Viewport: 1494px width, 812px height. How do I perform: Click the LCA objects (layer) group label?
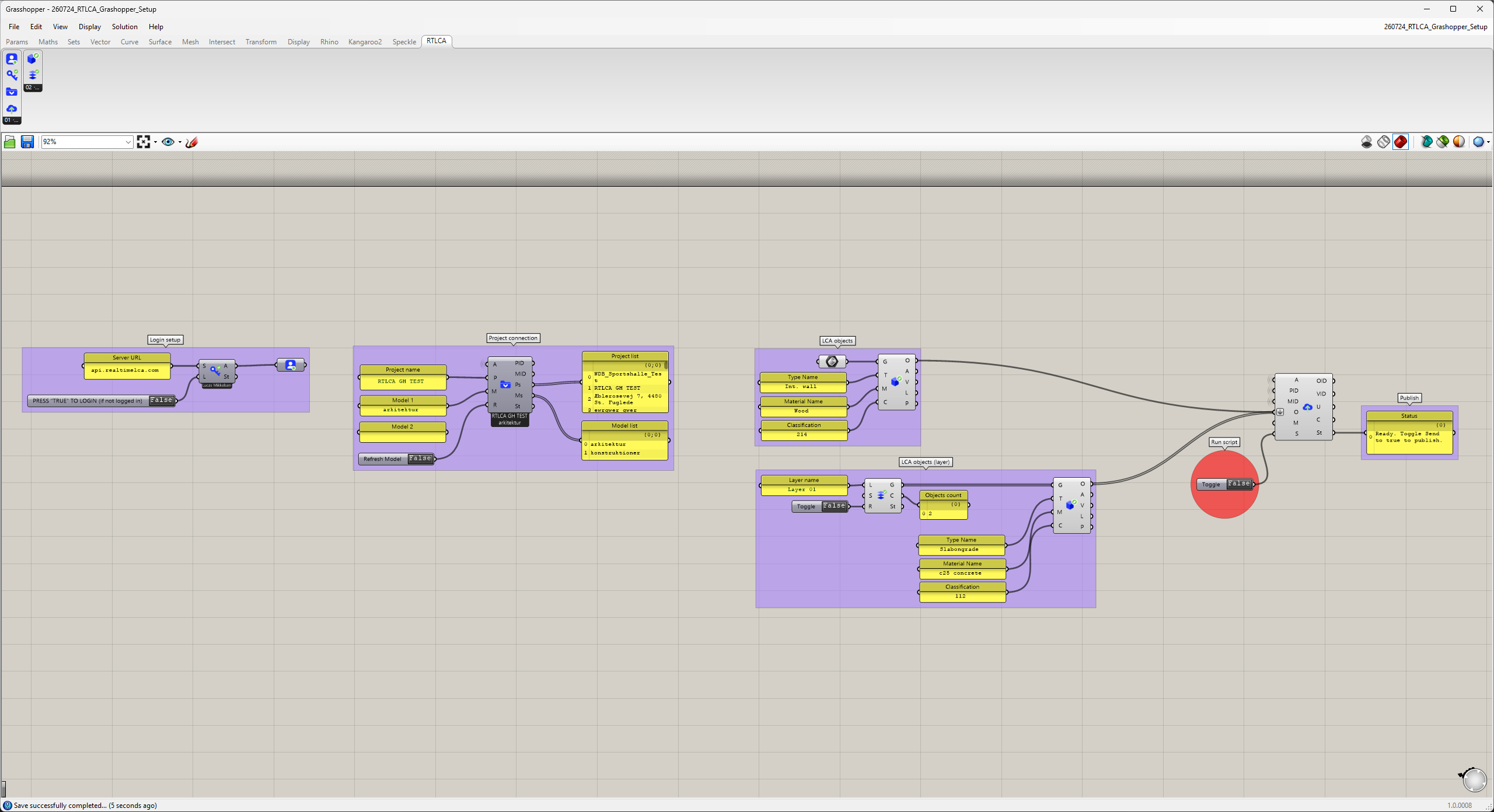click(x=926, y=462)
